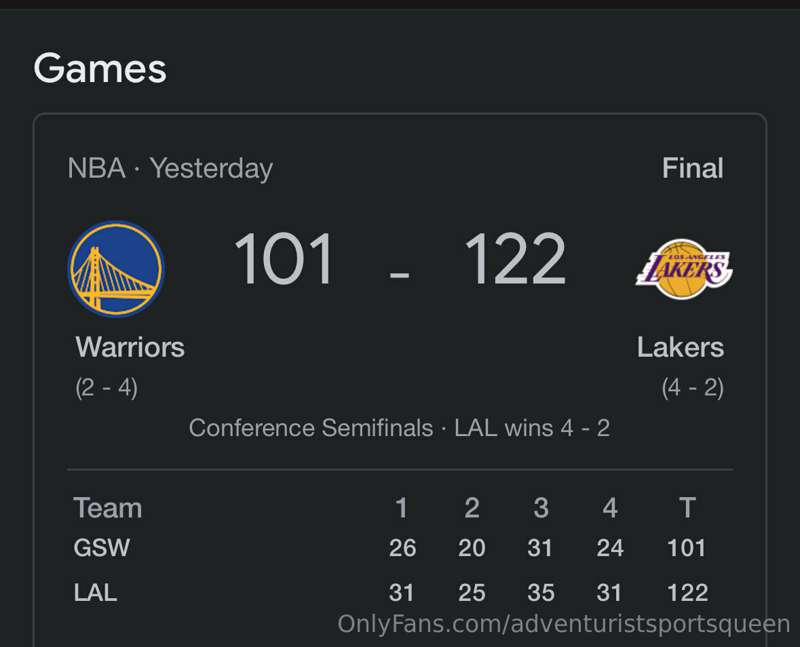Click the Golden State Warriors logo
Viewport: 800px width, 647px height.
[x=116, y=269]
